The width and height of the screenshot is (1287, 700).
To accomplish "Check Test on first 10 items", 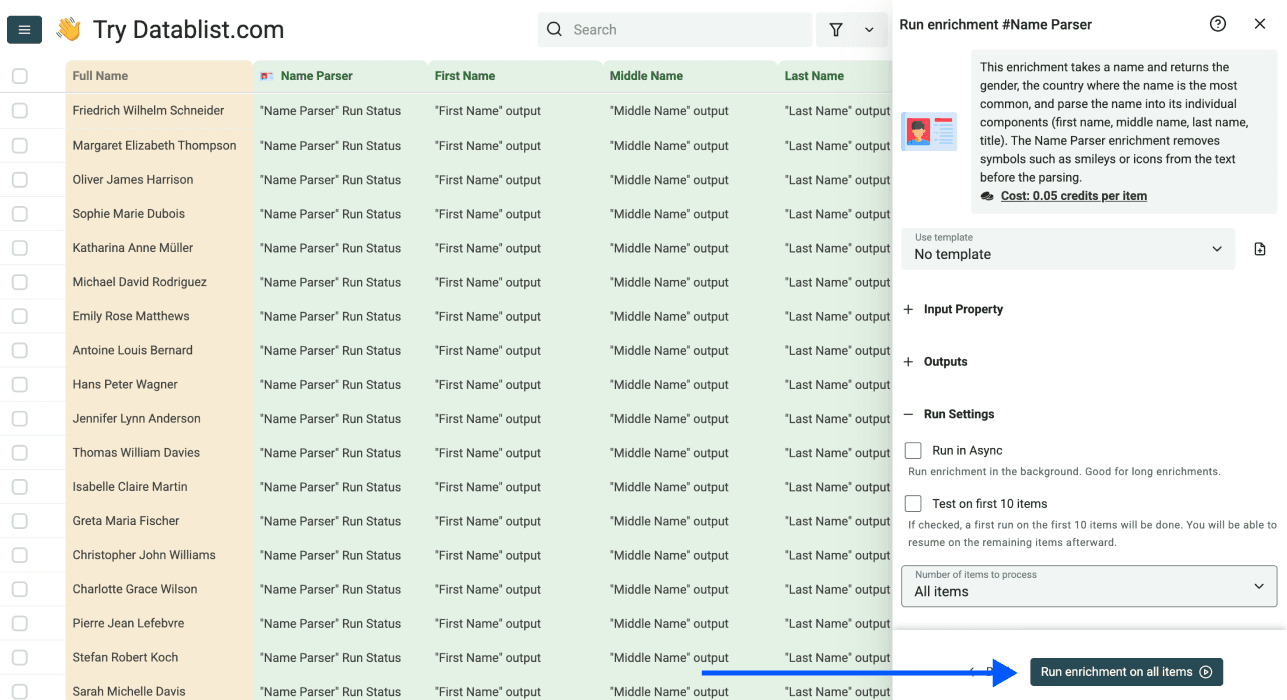I will tap(912, 503).
